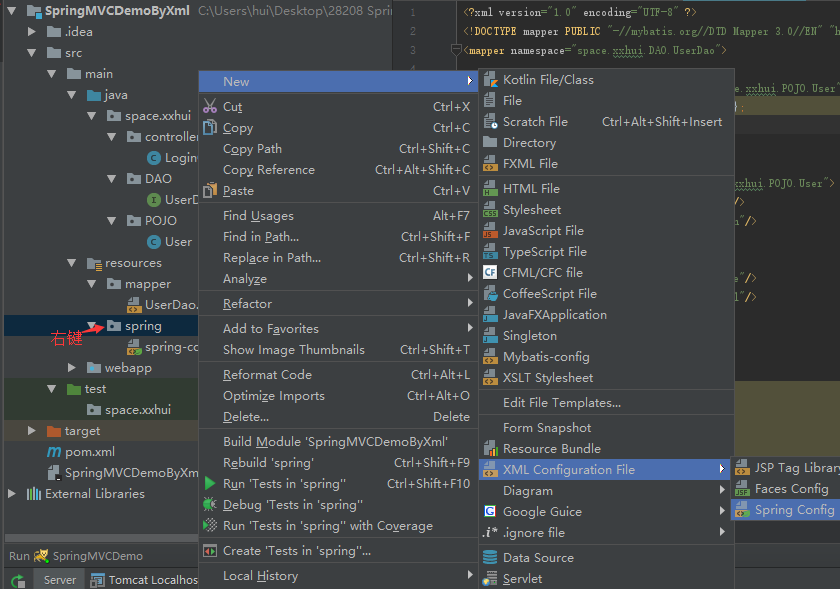Open Add to Favorites submenu
The image size is (840, 589).
pyautogui.click(x=338, y=329)
